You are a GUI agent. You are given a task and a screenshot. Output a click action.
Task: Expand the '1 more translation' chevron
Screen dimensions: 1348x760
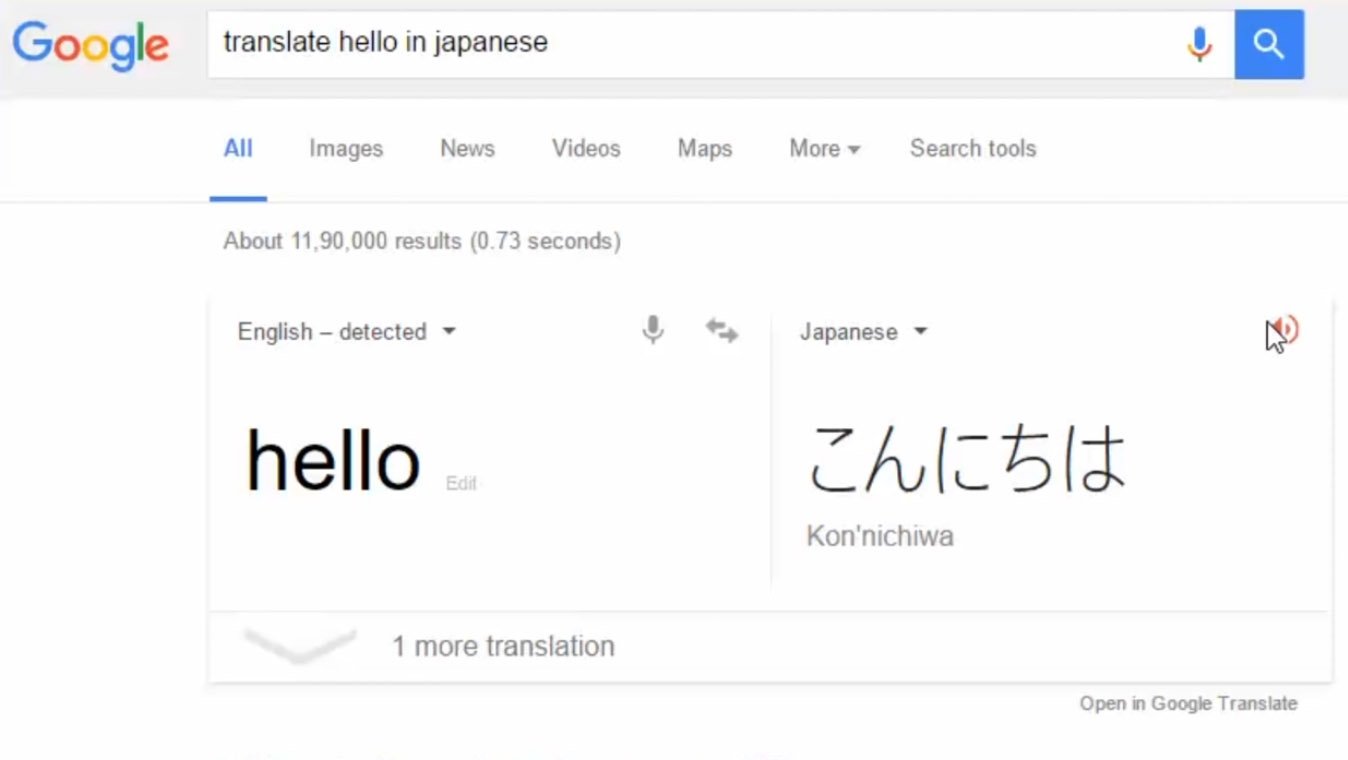pyautogui.click(x=300, y=646)
